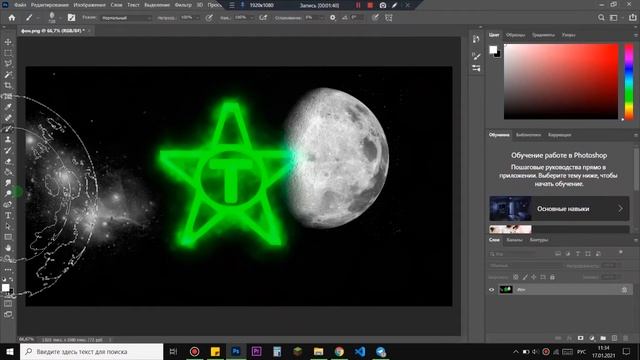Image resolution: width=640 pixels, height=360 pixels.
Task: Toggle pressure for opacity button
Action: [x=209, y=18]
